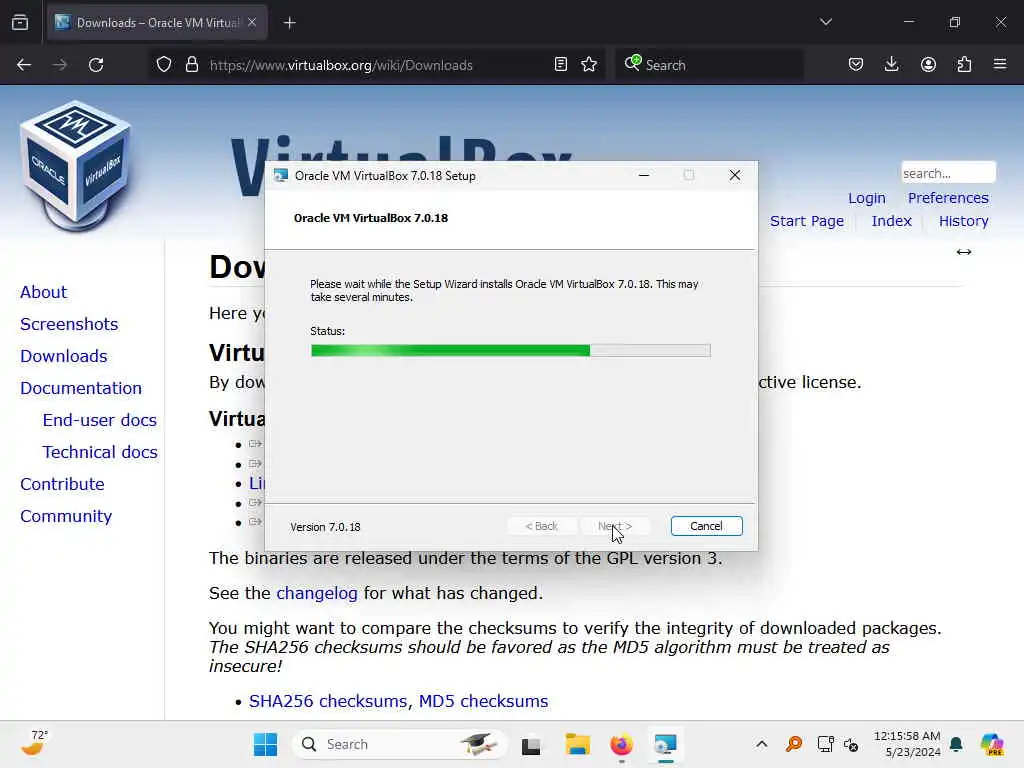
Task: Switch to VirtualBox installer taskbar icon
Action: coord(665,744)
